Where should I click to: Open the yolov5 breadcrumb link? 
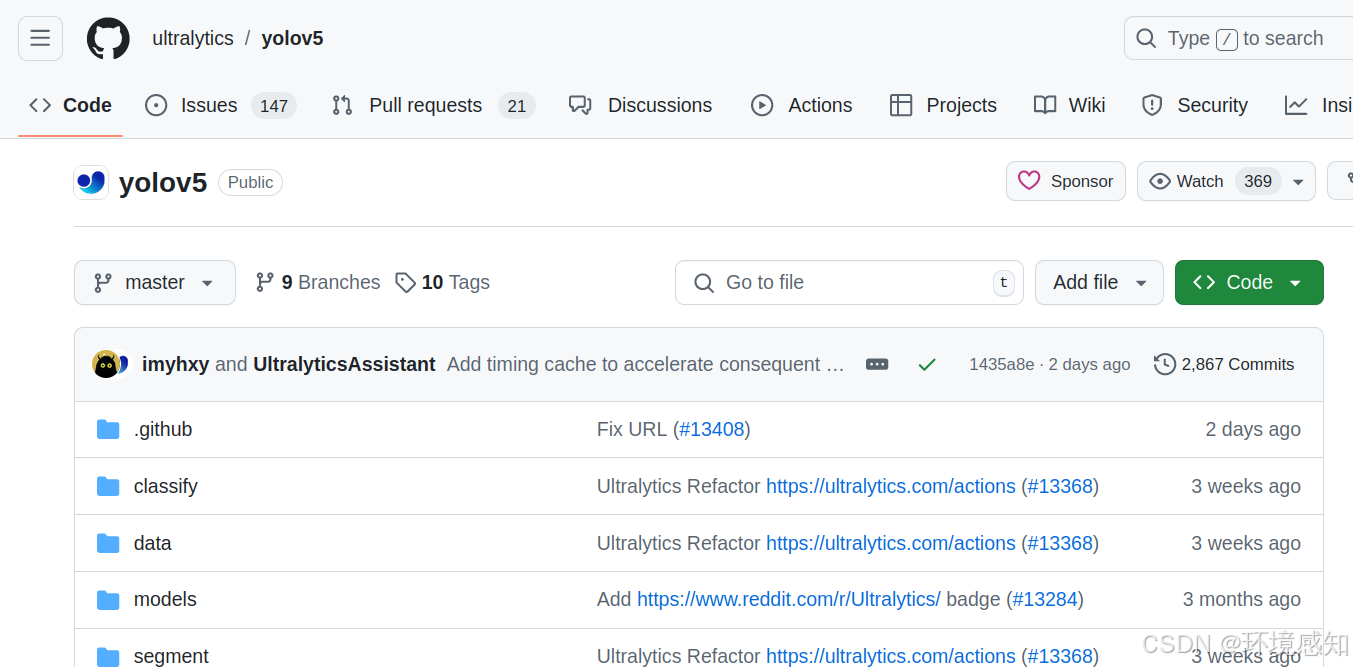[x=292, y=39]
